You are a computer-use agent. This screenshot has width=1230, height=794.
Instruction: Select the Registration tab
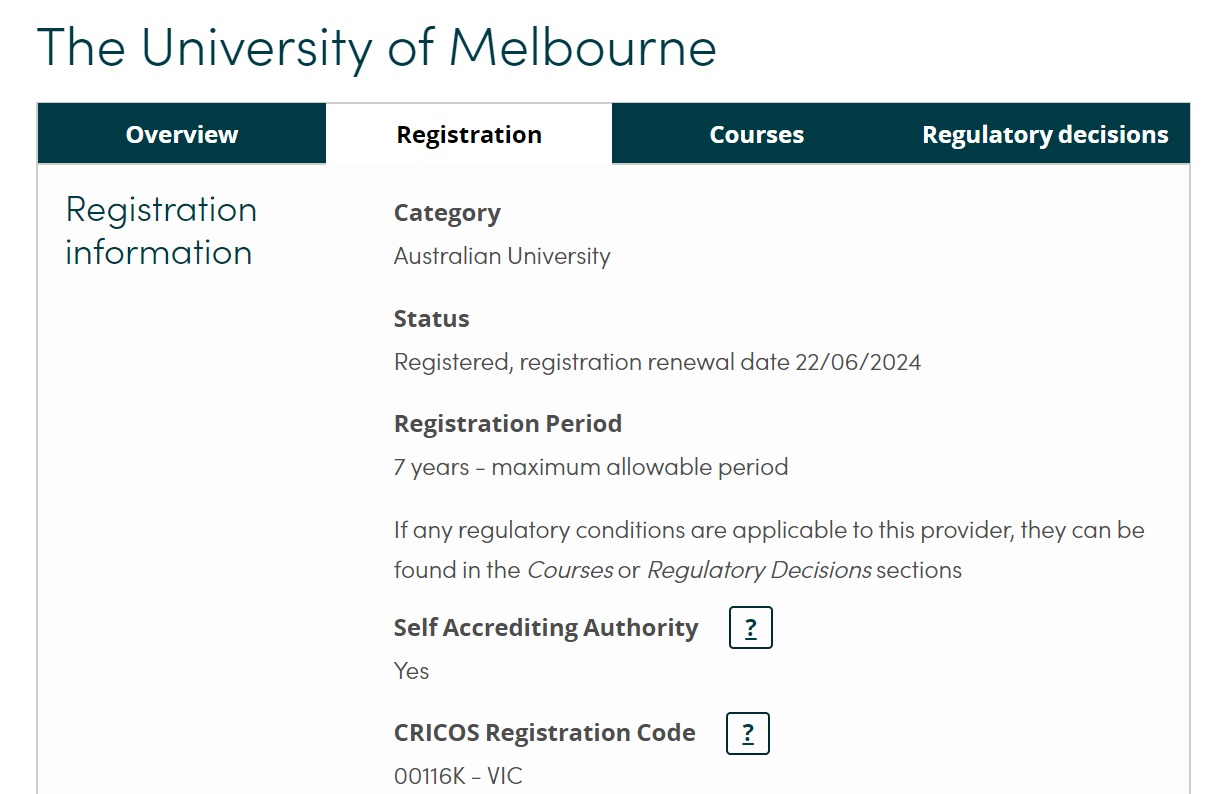(x=469, y=134)
